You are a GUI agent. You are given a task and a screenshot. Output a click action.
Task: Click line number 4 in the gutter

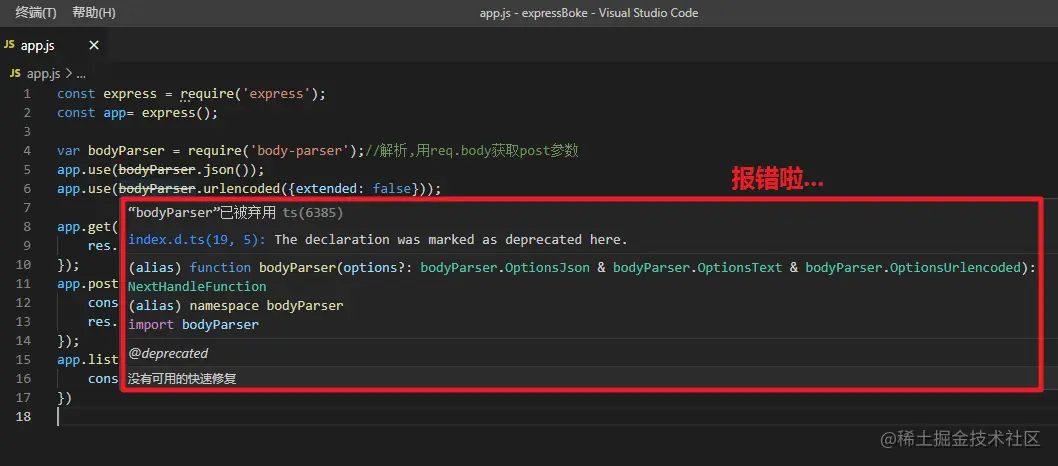[27, 150]
